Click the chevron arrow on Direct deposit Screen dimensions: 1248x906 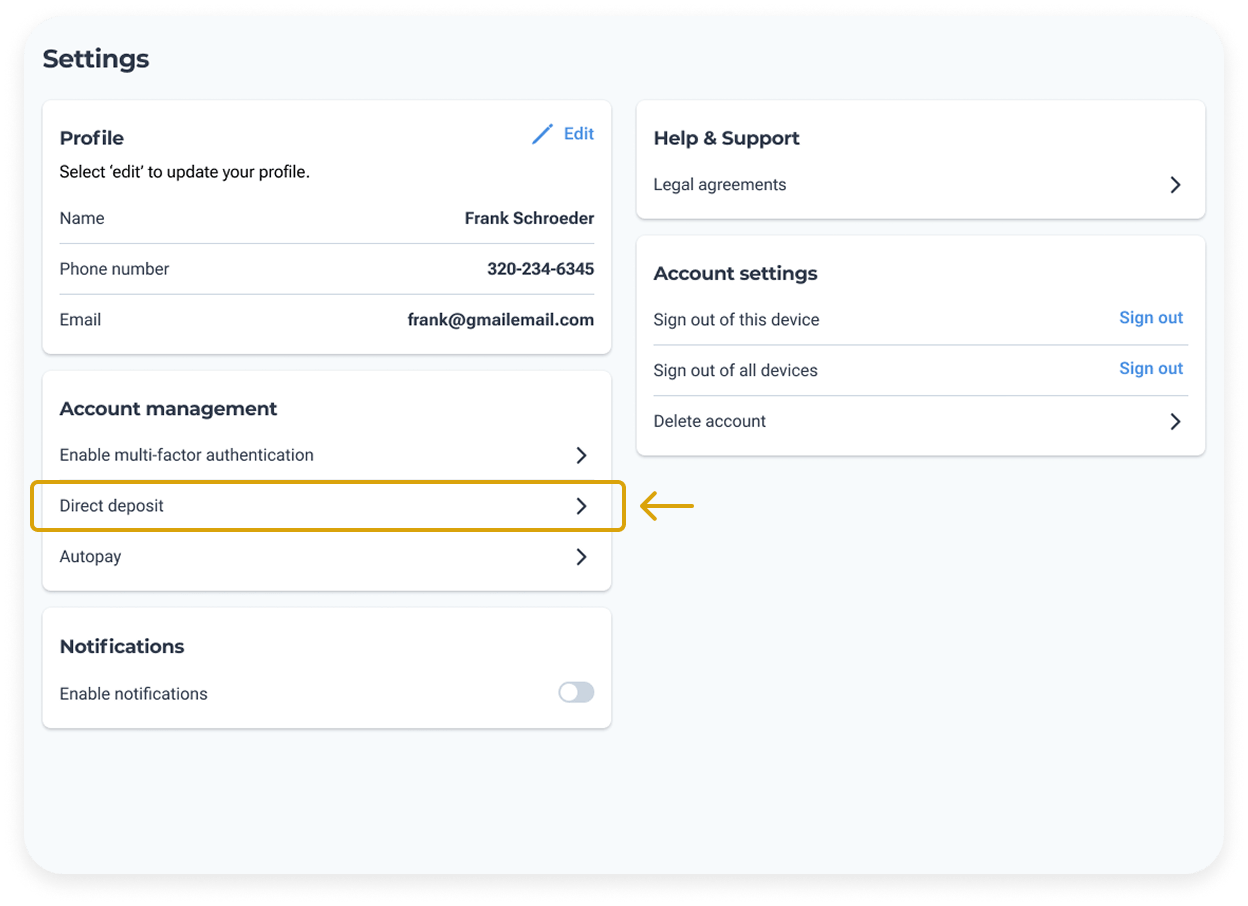(x=581, y=506)
